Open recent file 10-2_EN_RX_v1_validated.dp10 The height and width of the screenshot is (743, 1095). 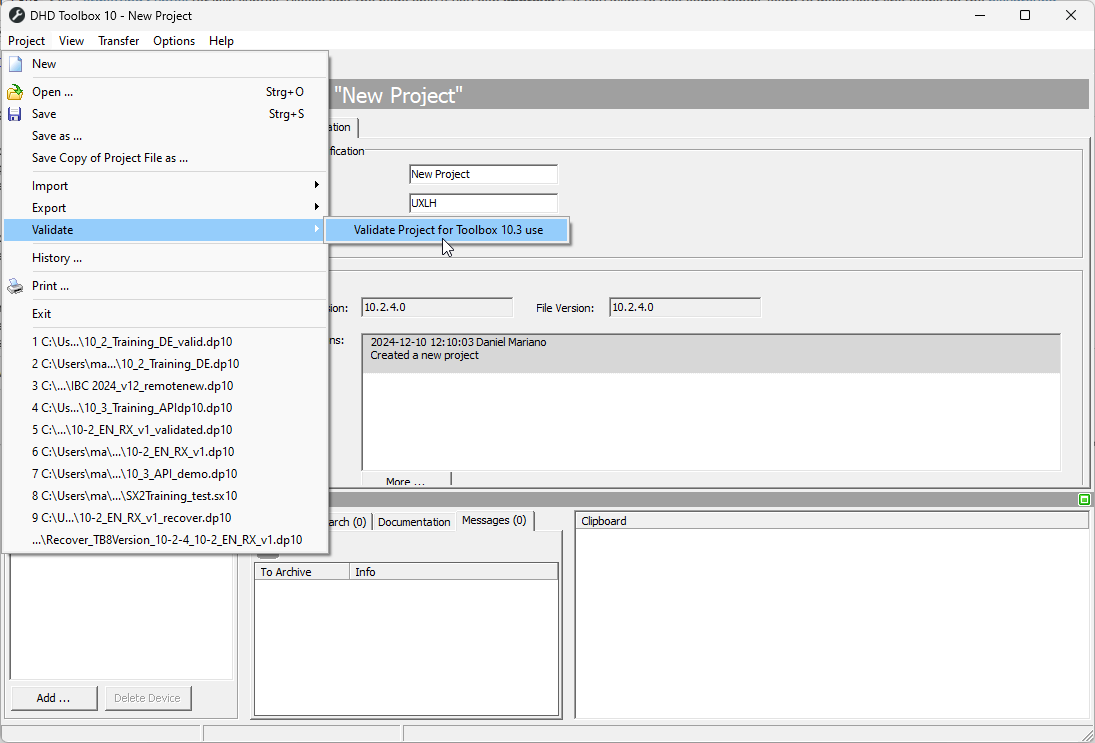point(165,429)
